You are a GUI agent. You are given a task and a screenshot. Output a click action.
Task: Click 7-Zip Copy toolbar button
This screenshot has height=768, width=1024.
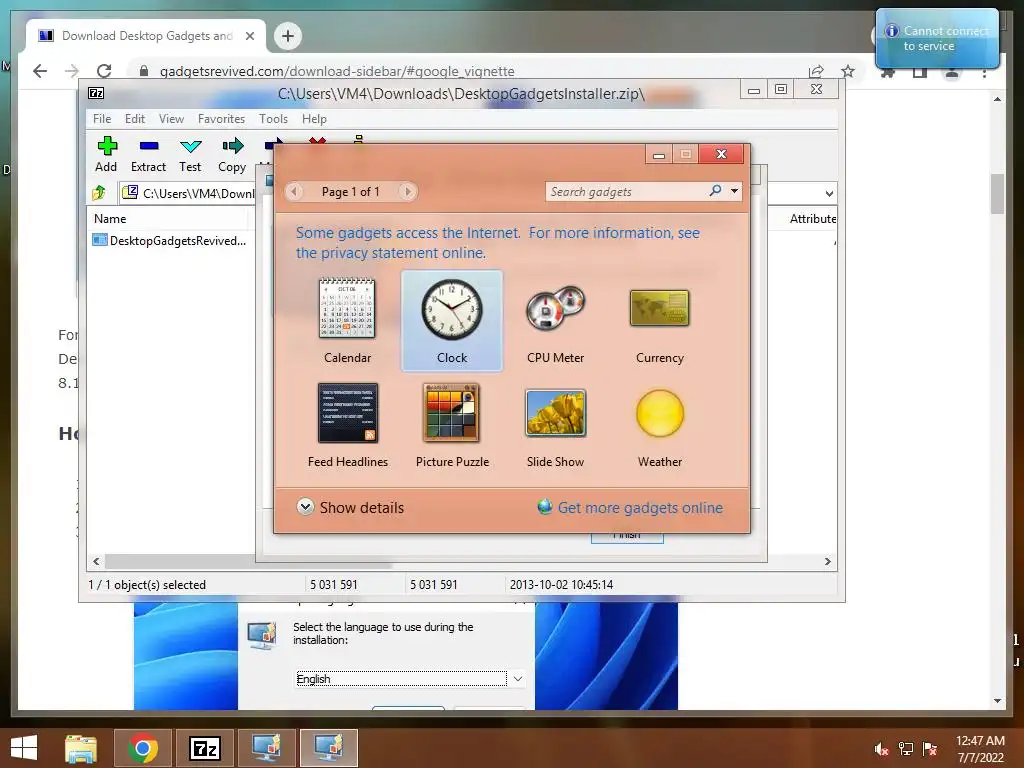click(x=232, y=155)
